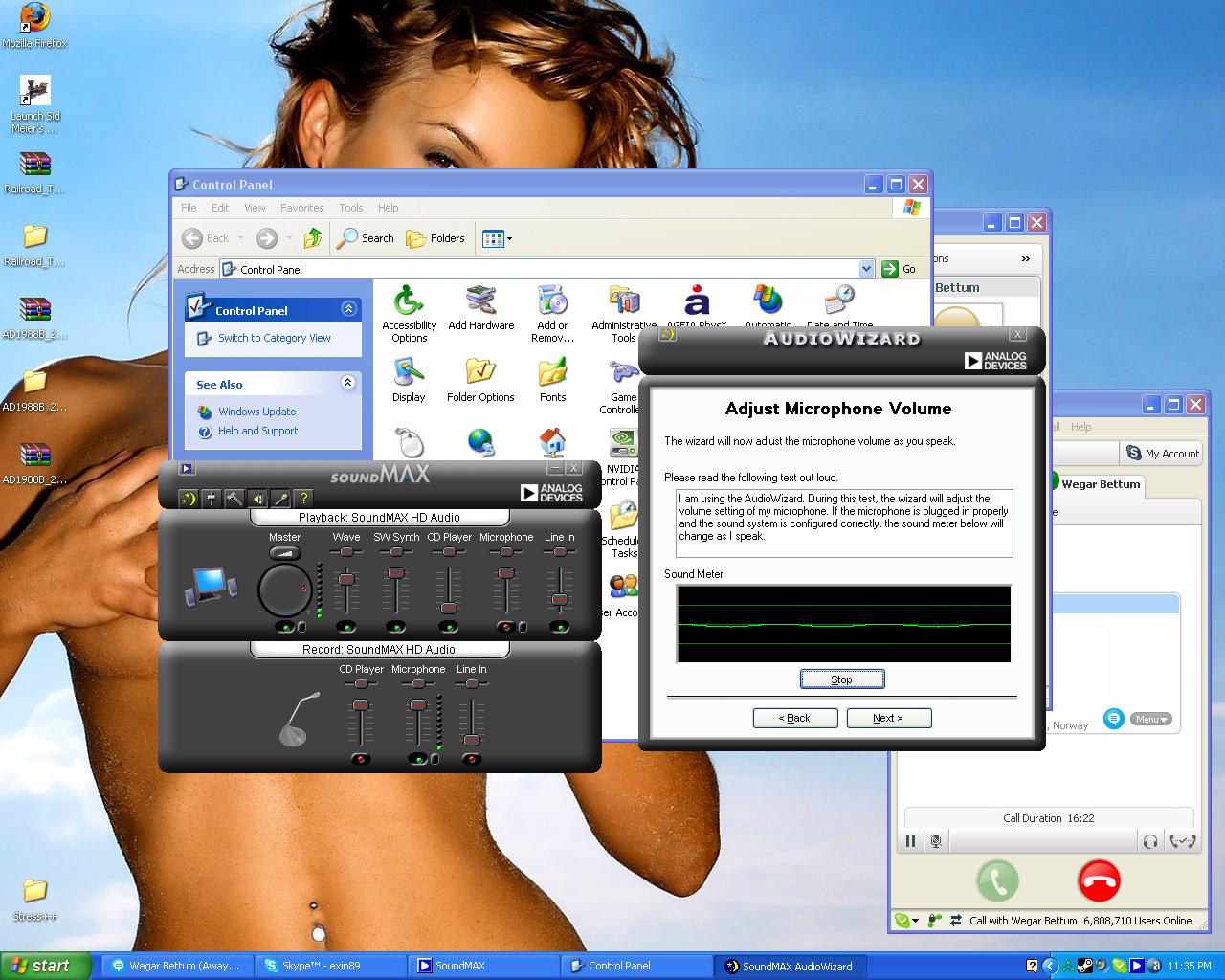Open the Steam tray icon
The image size is (1225, 980).
(1084, 966)
